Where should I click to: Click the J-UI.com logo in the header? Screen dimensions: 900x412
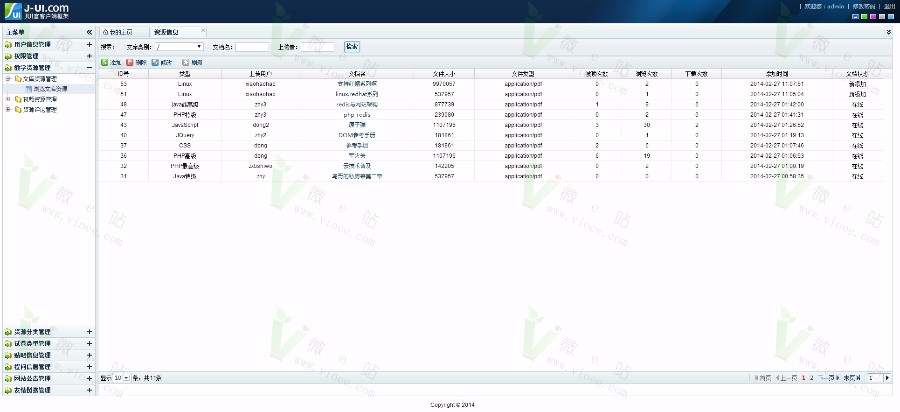pyautogui.click(x=37, y=11)
